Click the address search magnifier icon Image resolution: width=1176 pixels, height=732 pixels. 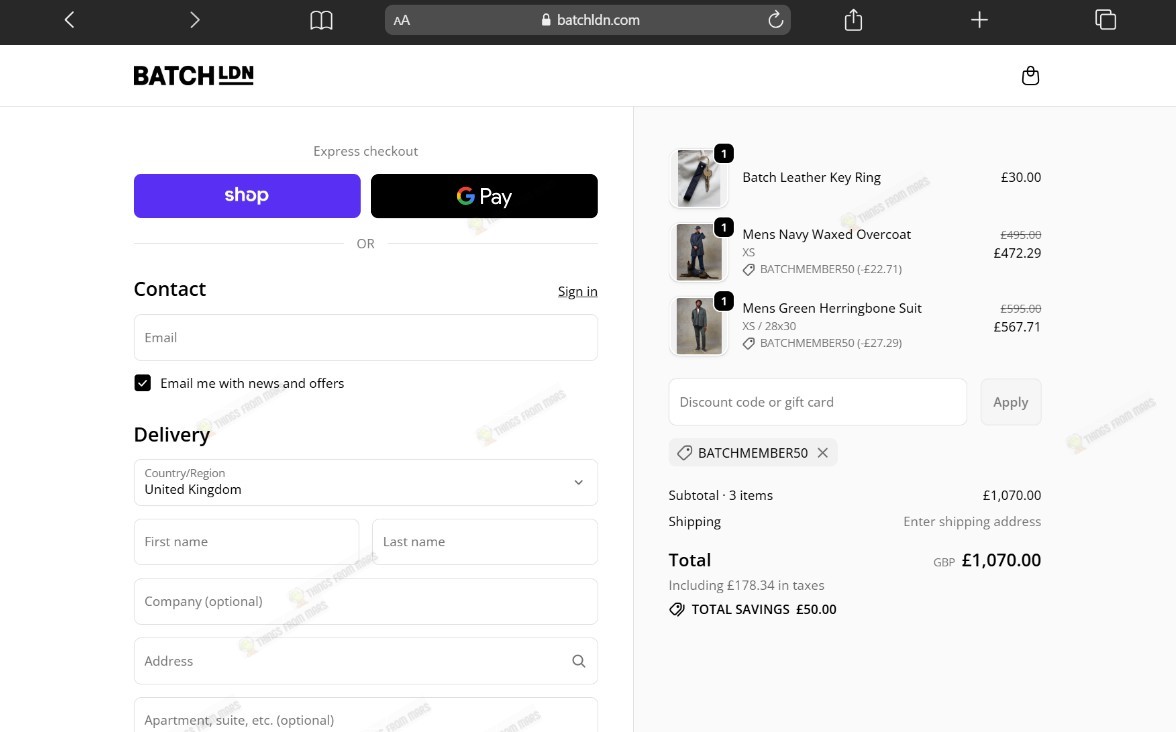point(578,661)
